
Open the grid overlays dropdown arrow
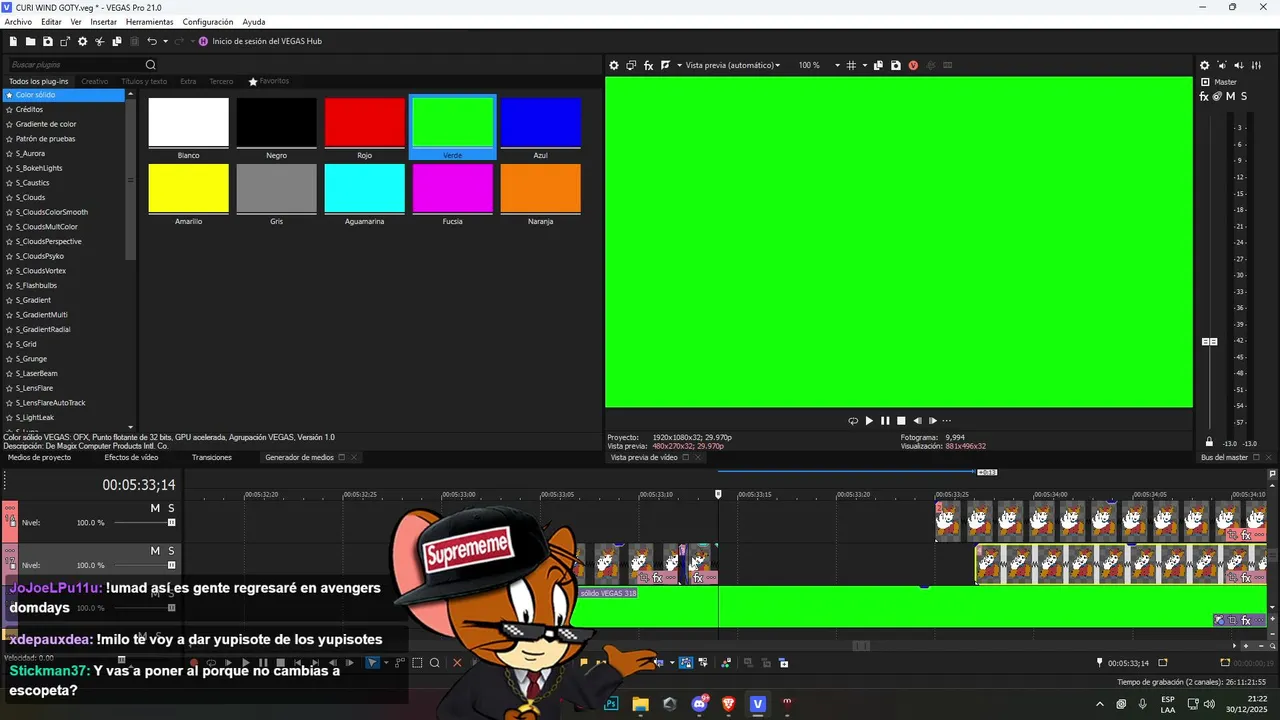coord(863,65)
